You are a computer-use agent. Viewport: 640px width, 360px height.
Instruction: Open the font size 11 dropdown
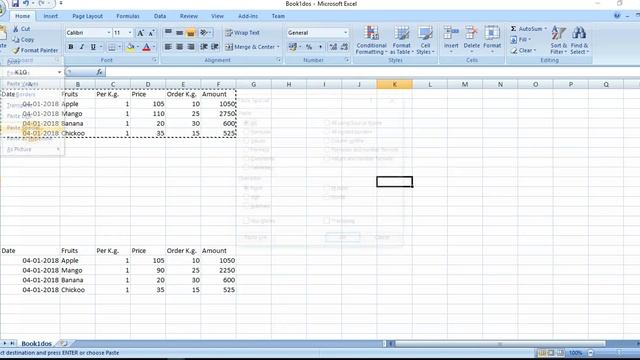click(x=130, y=33)
